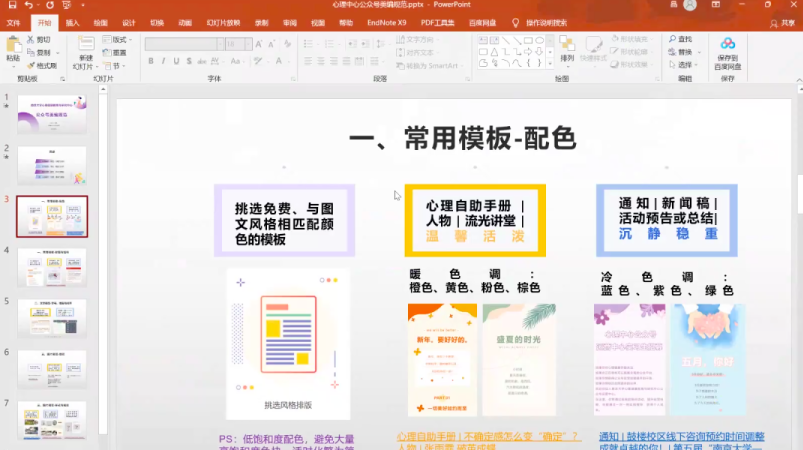Open the Replace (替换) dropdown arrow

(700, 52)
